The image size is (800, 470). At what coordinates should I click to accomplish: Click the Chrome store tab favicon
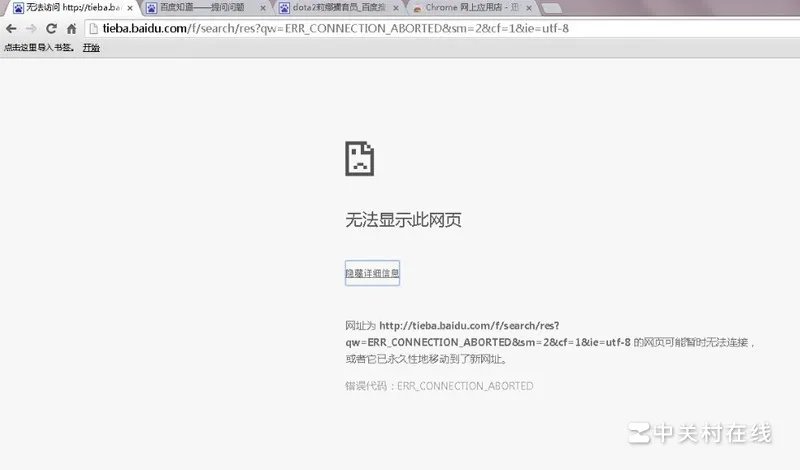click(x=417, y=9)
